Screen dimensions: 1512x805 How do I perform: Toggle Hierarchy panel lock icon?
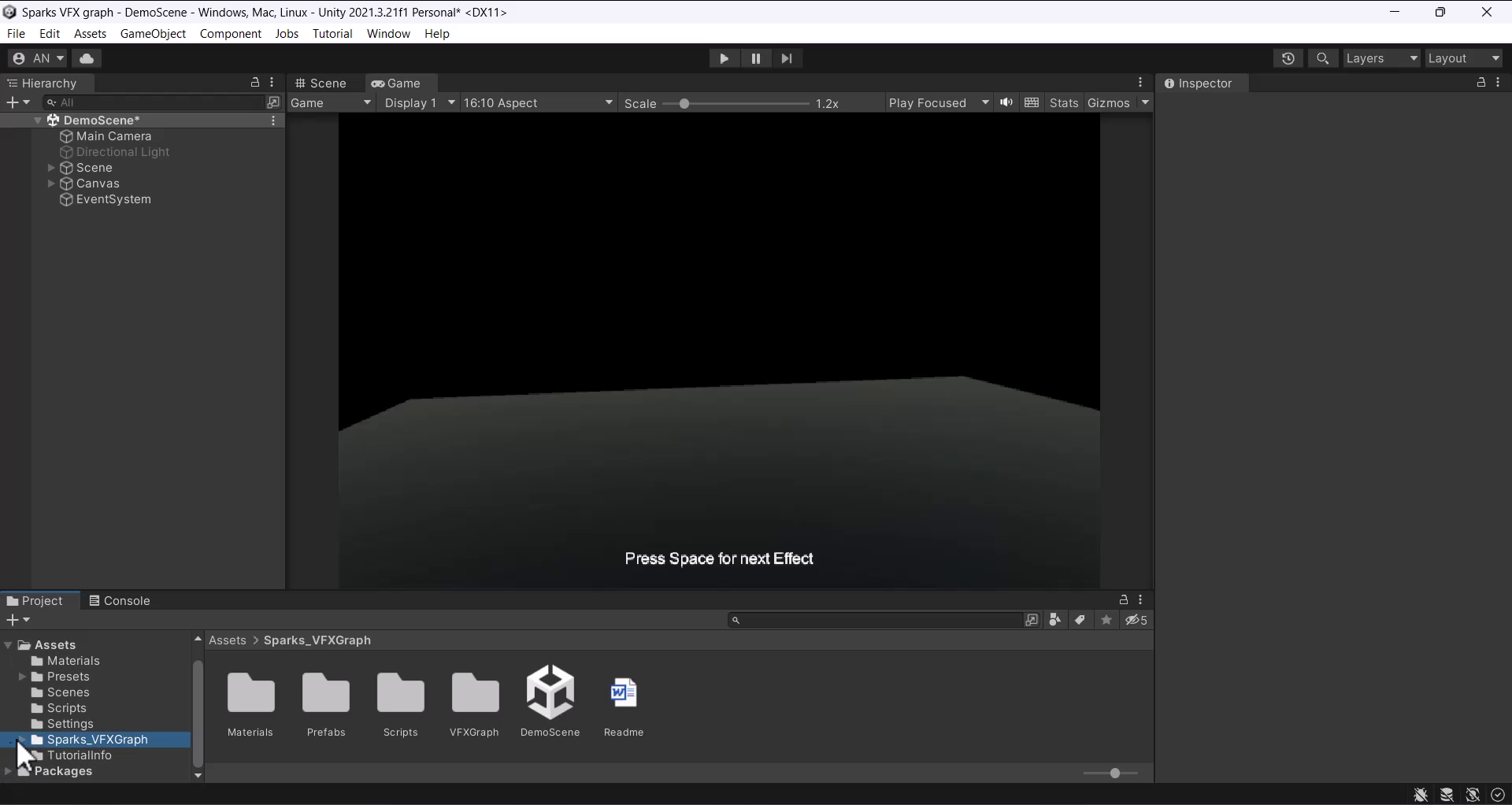point(255,83)
